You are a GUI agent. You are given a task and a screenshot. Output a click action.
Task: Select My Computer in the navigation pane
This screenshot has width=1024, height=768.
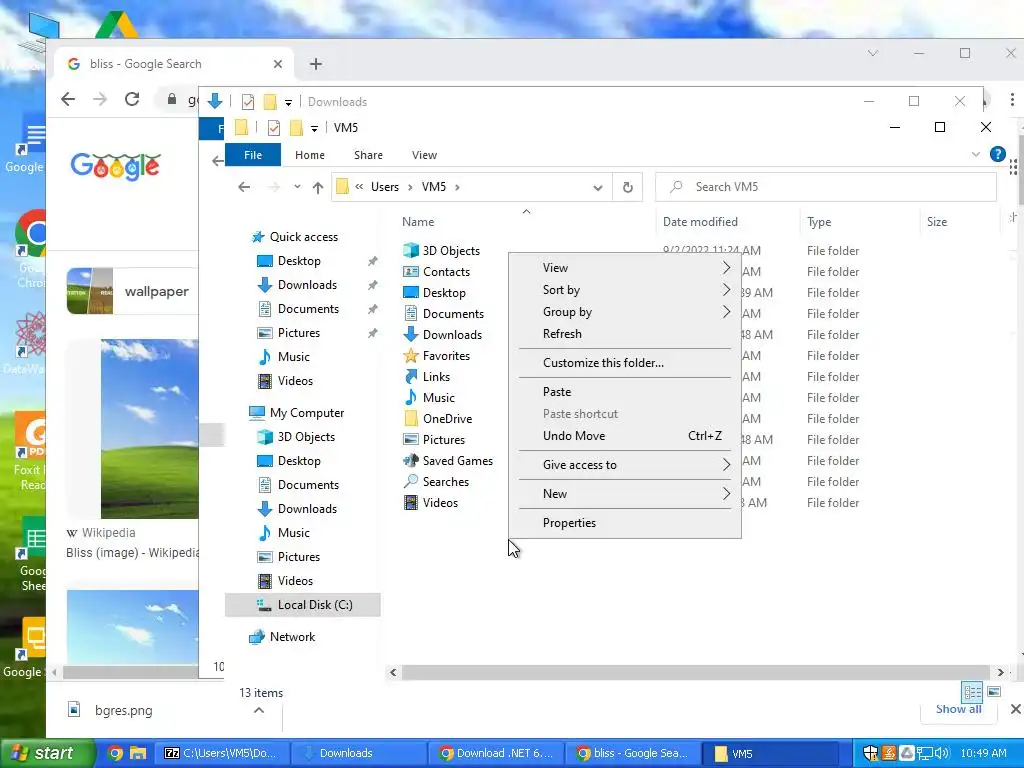pos(306,413)
